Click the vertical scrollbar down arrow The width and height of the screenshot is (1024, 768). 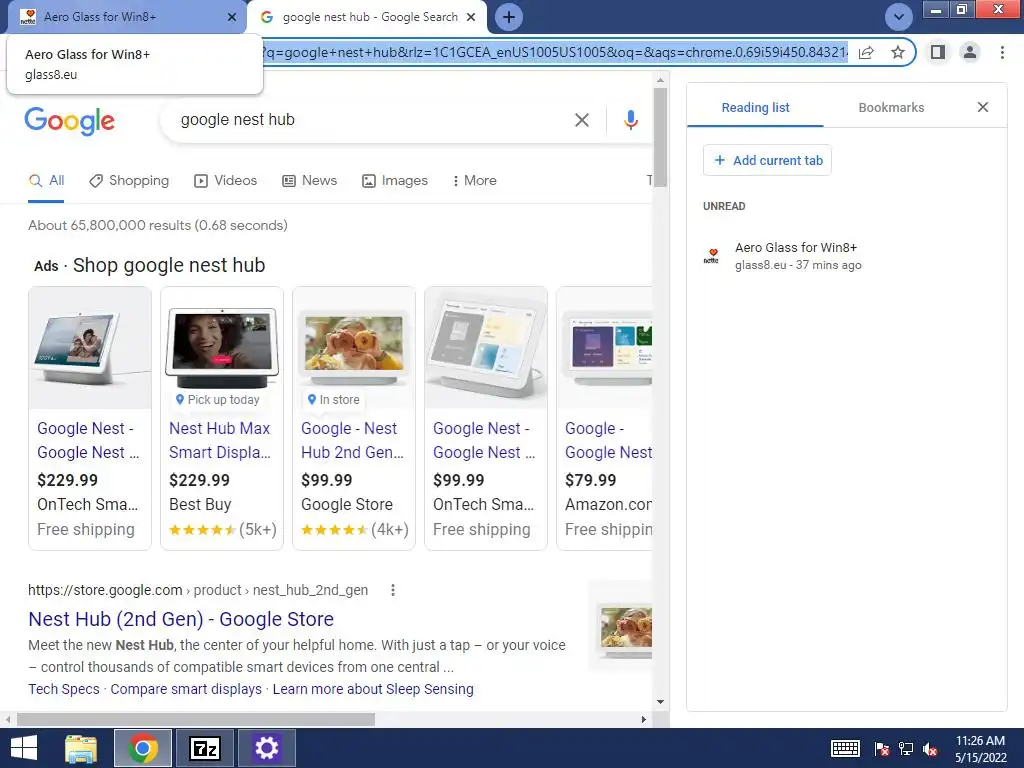660,702
